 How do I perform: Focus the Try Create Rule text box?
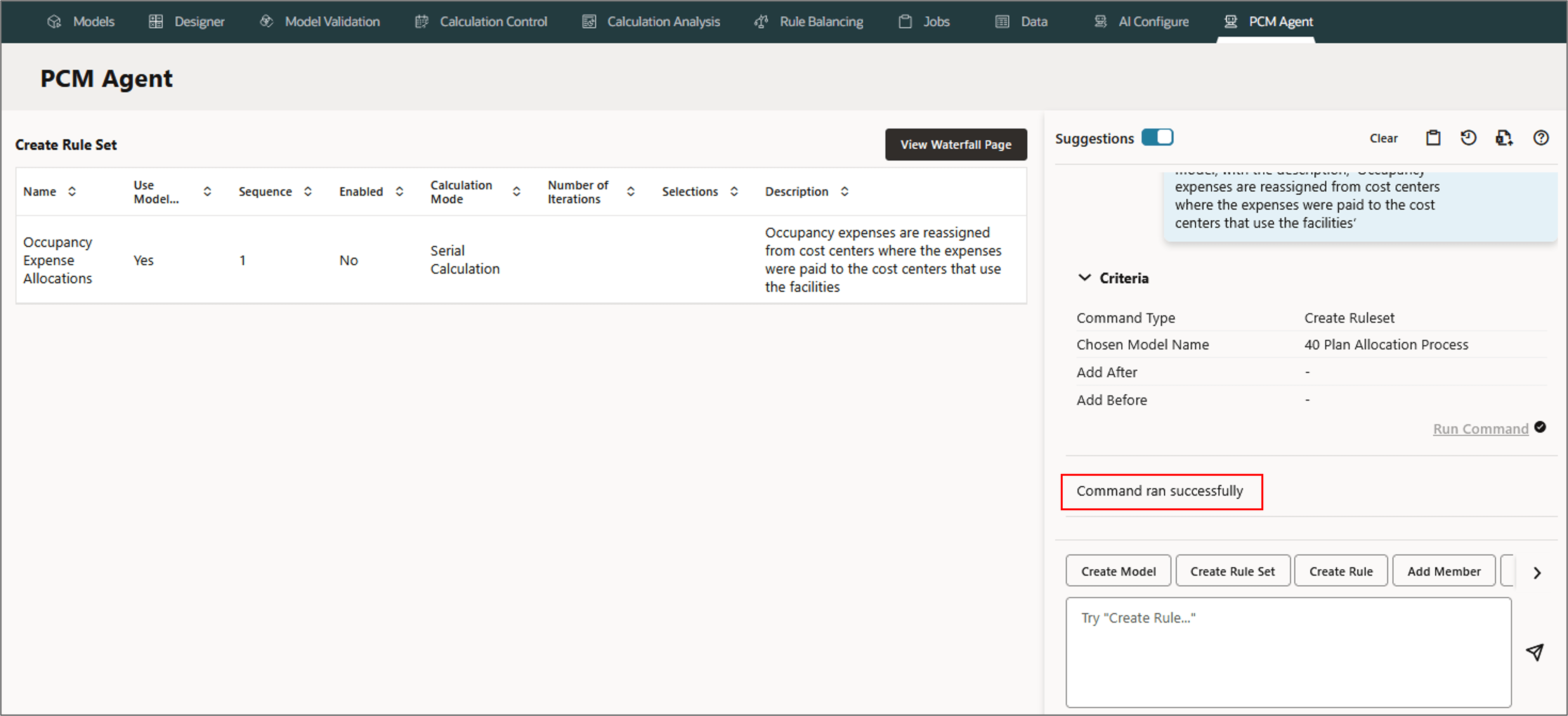[x=1288, y=652]
